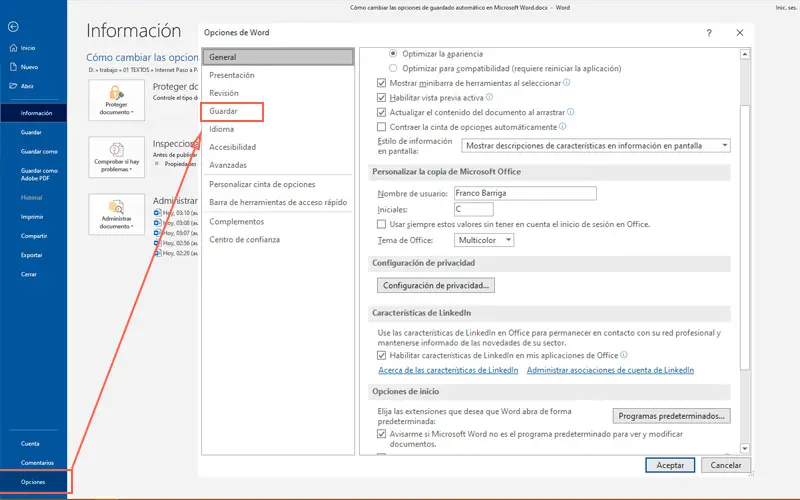Click the Cancelar button
800x500 pixels.
click(x=726, y=465)
